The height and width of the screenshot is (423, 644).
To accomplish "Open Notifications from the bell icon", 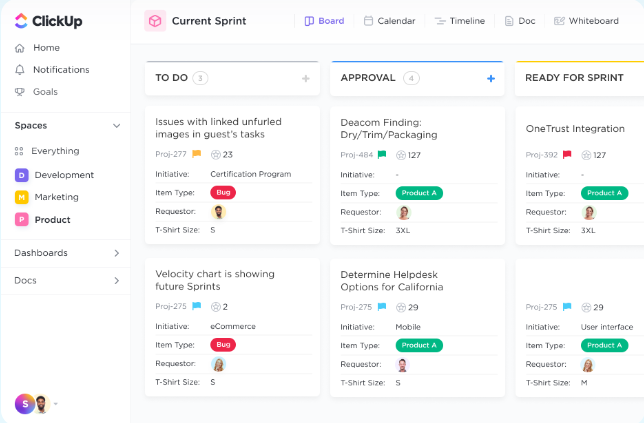I will click(x=20, y=70).
